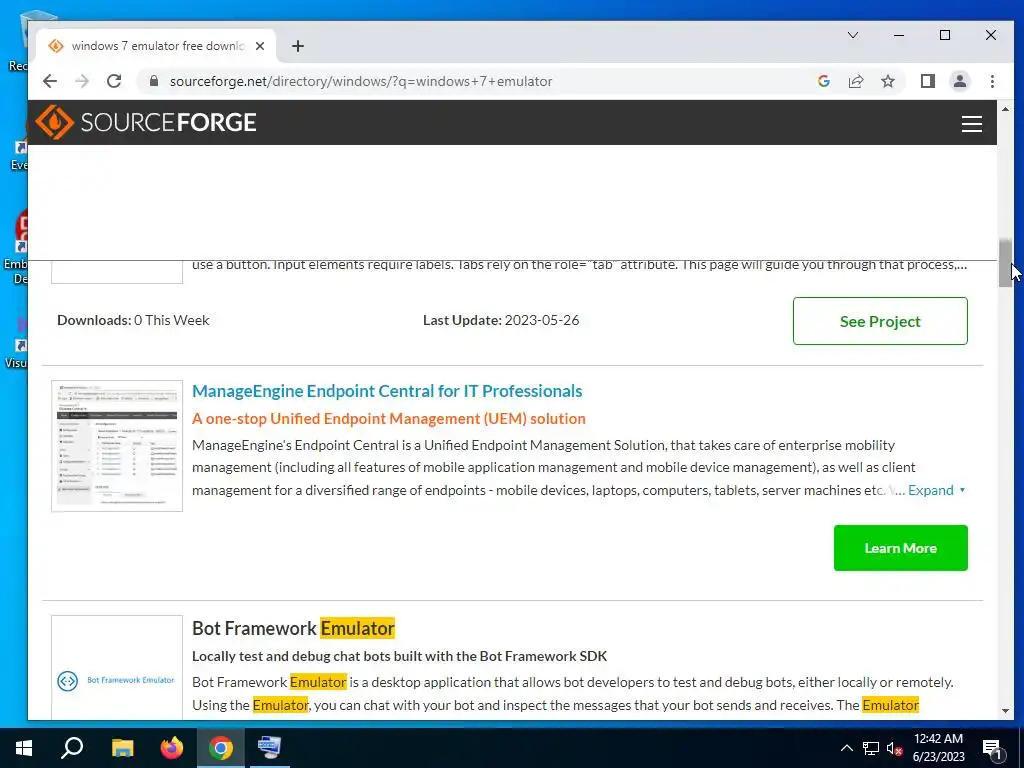Click the Bot Framework Emulator logo thumbnail

(x=117, y=667)
